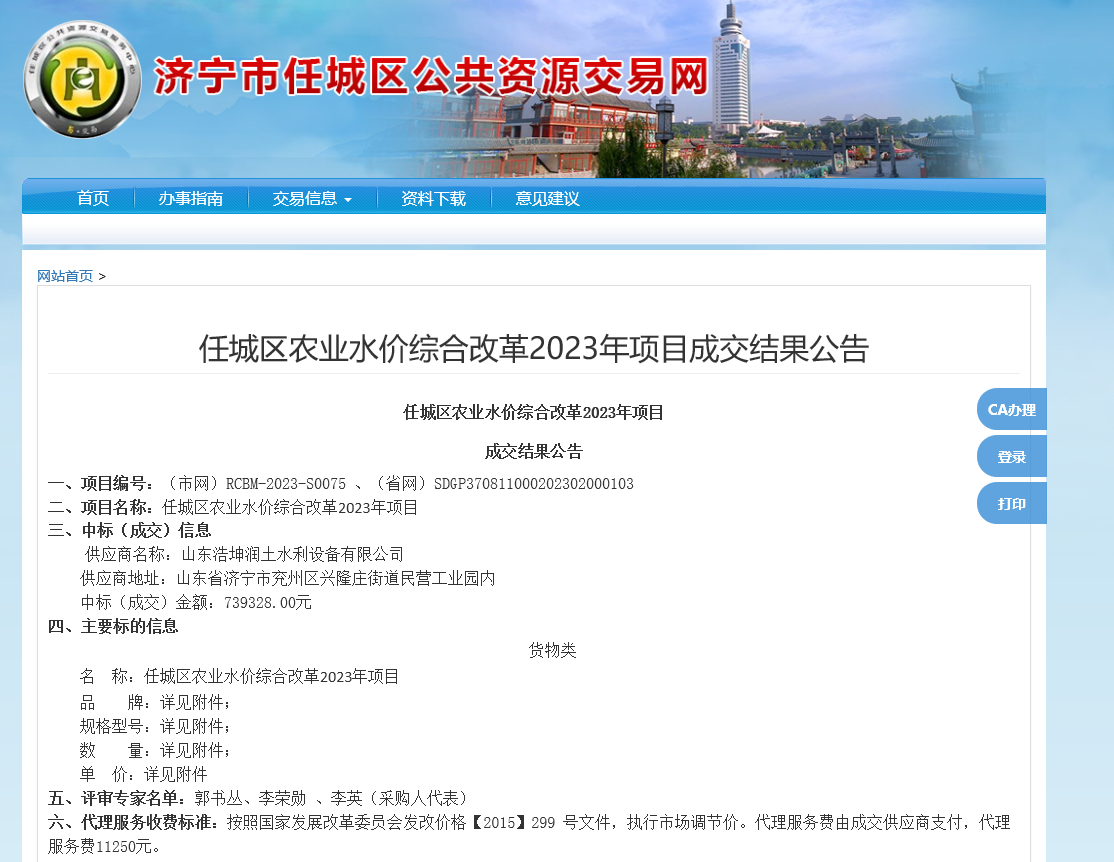Open the 办事指南 navigation item

(190, 199)
